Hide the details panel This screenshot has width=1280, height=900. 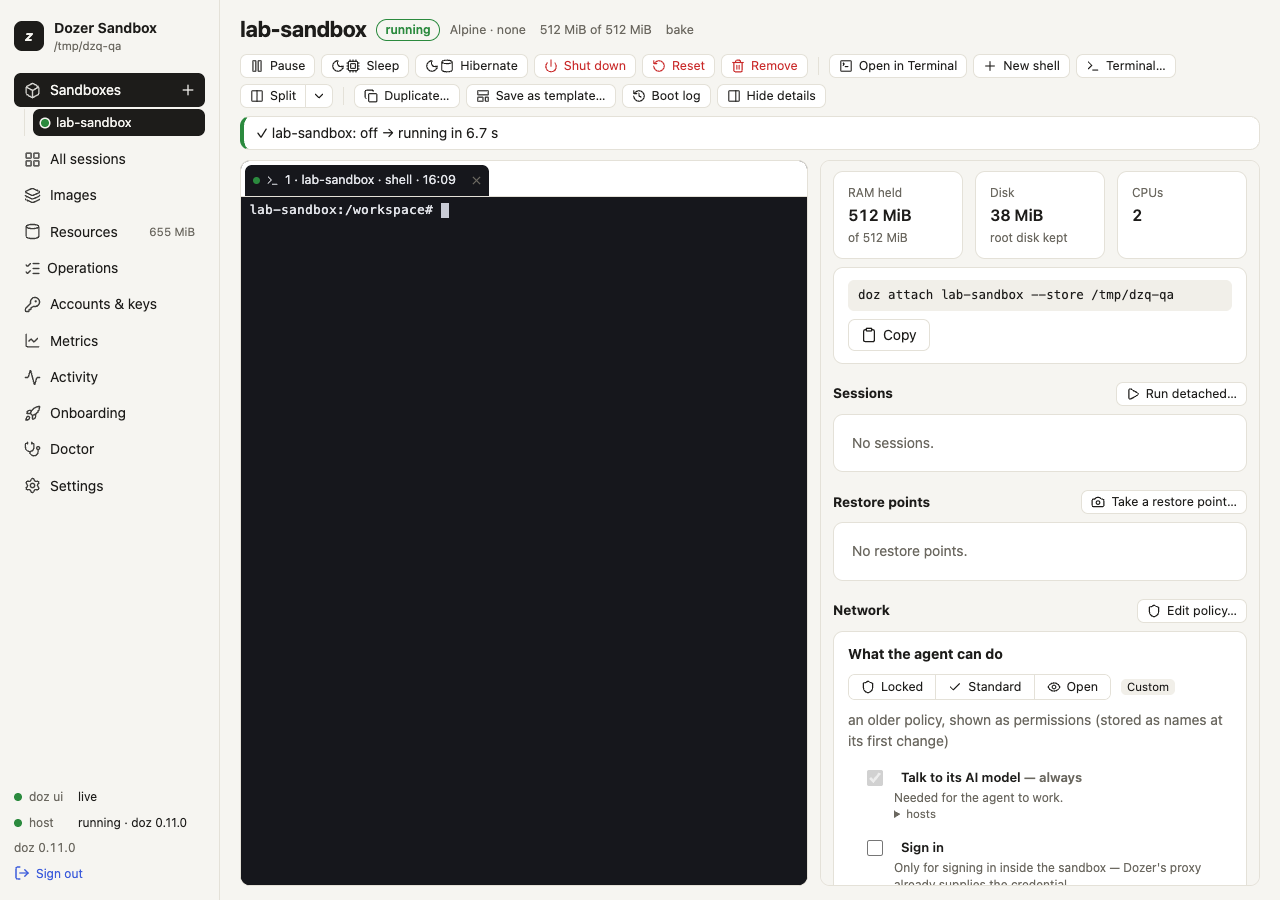pos(771,96)
